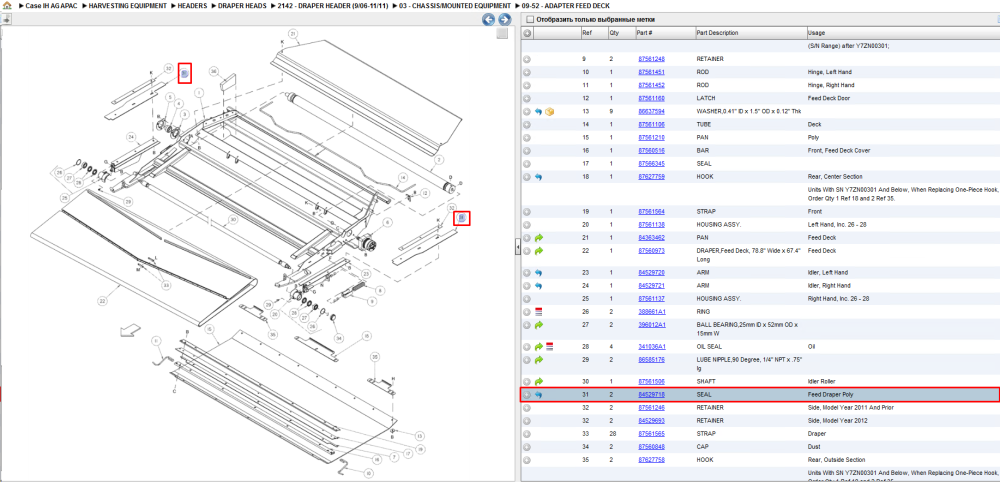Click the green arrow icon in the OIL SEAL row
The width and height of the screenshot is (1000, 482).
pyautogui.click(x=539, y=347)
